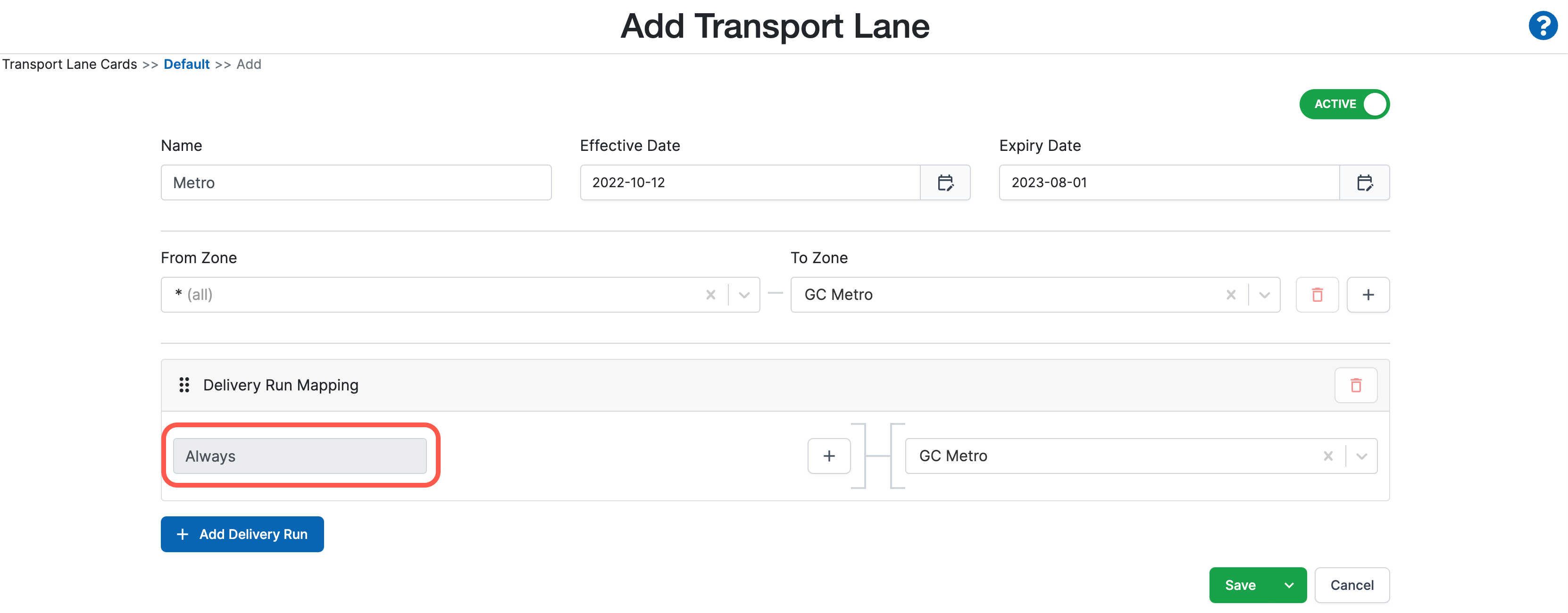Click the Add Delivery Run button
1568x613 pixels.
[242, 534]
